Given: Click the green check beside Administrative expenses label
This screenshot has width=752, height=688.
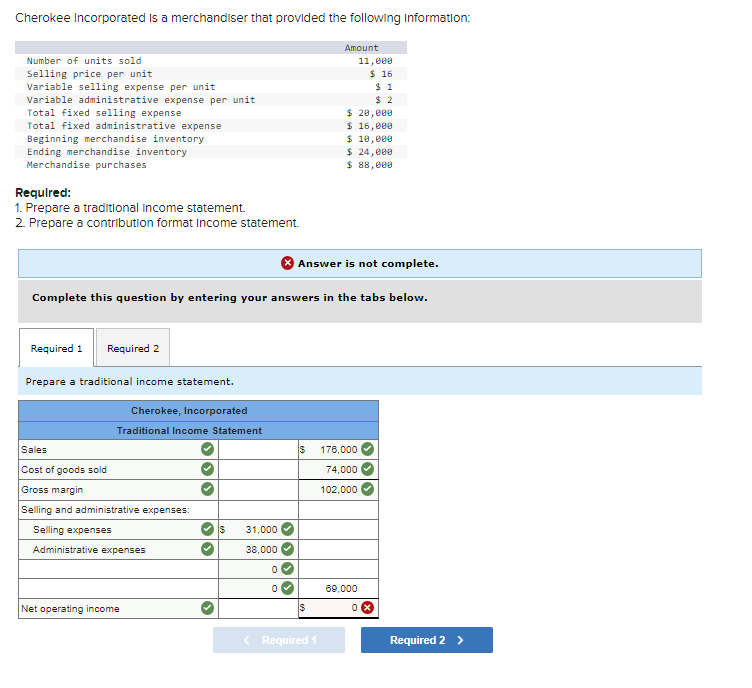Looking at the screenshot, I should 207,549.
